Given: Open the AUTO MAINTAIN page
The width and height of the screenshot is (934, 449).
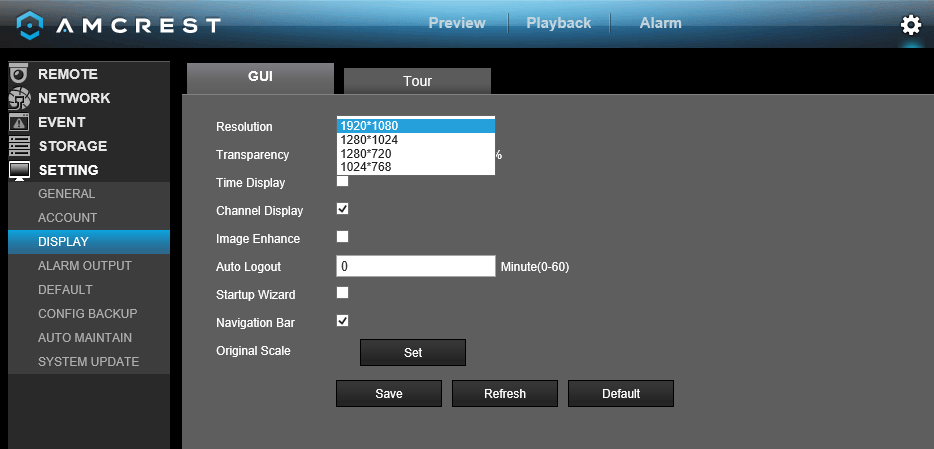Looking at the screenshot, I should pyautogui.click(x=89, y=338).
